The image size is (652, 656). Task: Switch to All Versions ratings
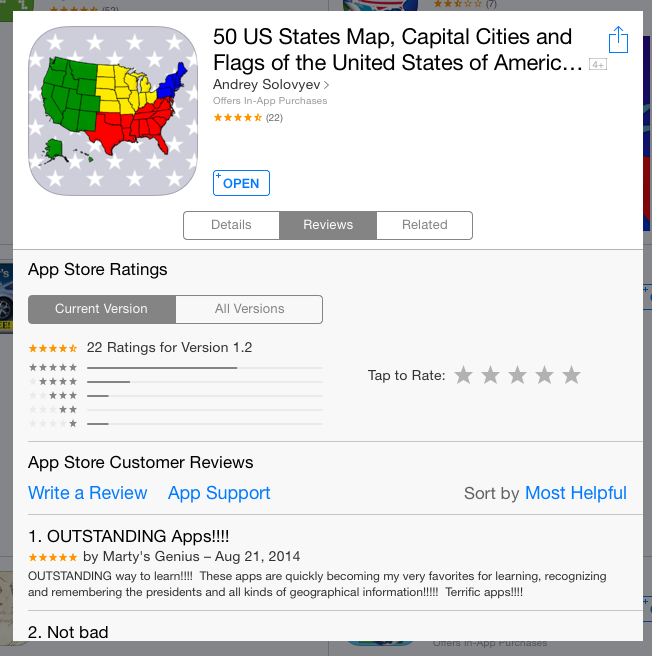tap(249, 309)
